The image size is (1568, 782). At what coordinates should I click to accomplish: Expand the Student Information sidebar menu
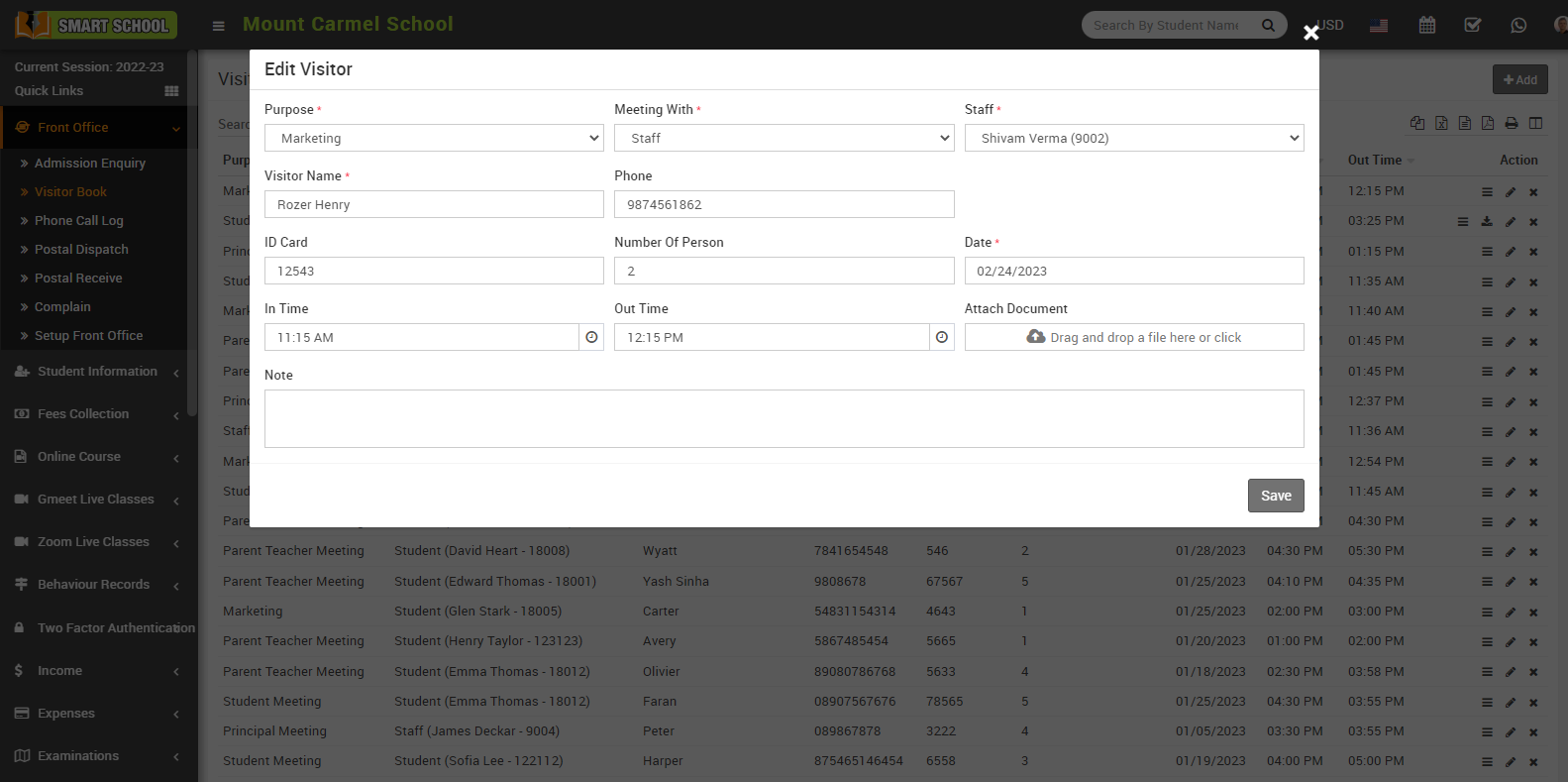(x=97, y=372)
